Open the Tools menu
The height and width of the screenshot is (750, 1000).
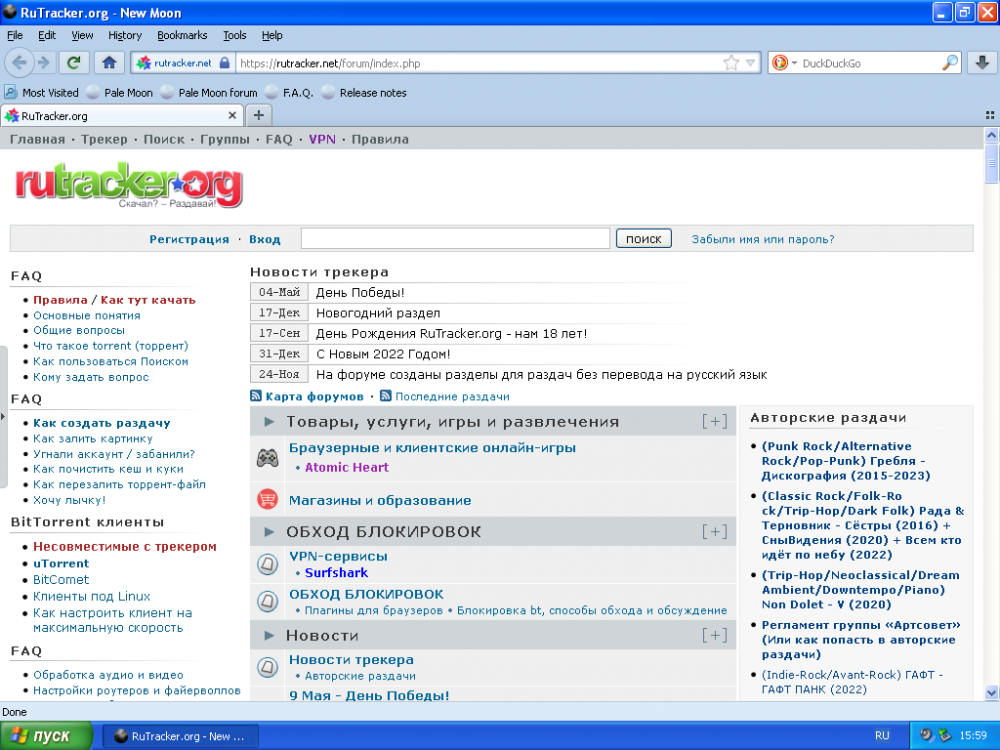click(234, 35)
